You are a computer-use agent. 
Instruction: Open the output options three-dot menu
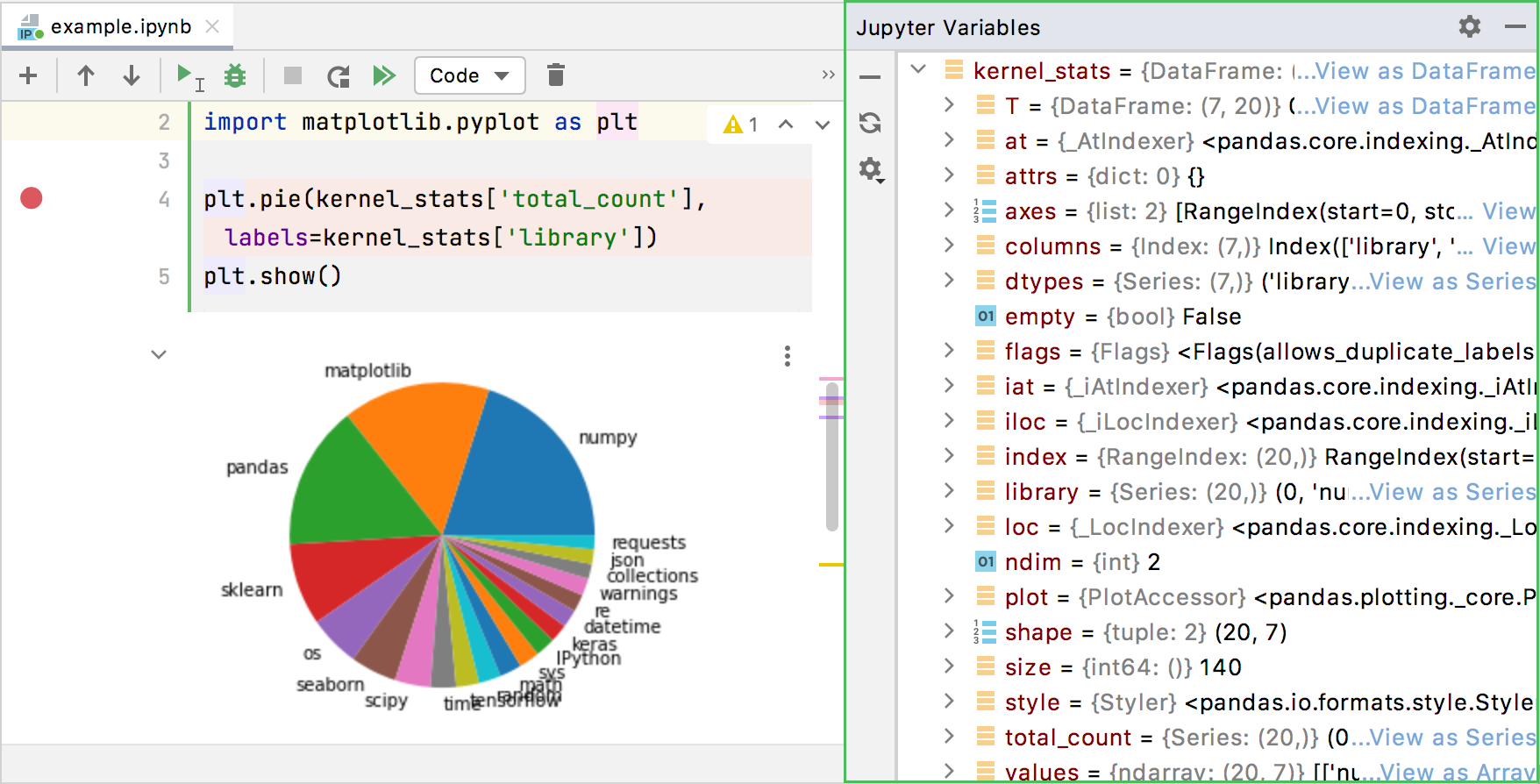coord(788,356)
